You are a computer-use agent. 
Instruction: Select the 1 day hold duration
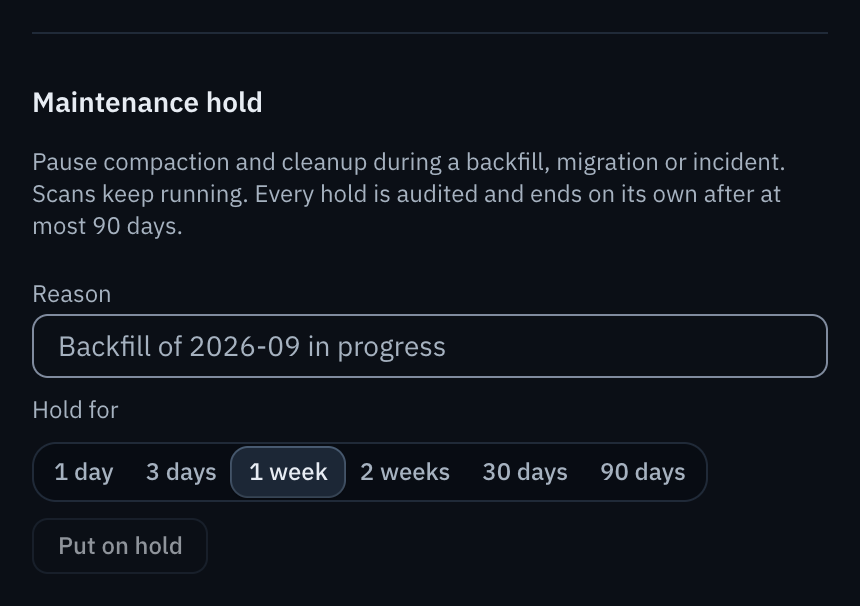coord(84,472)
